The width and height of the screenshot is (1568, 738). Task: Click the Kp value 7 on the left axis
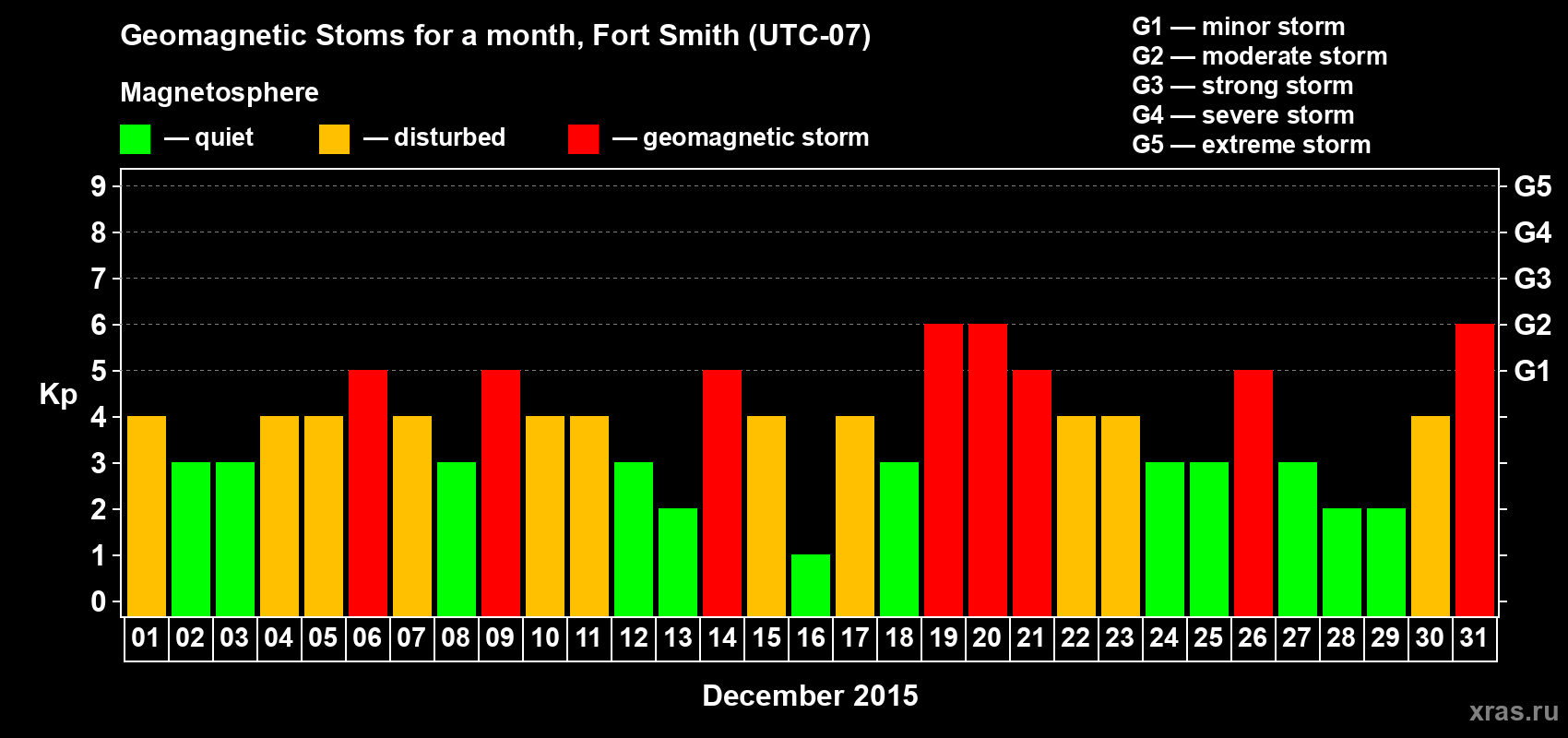(x=99, y=279)
